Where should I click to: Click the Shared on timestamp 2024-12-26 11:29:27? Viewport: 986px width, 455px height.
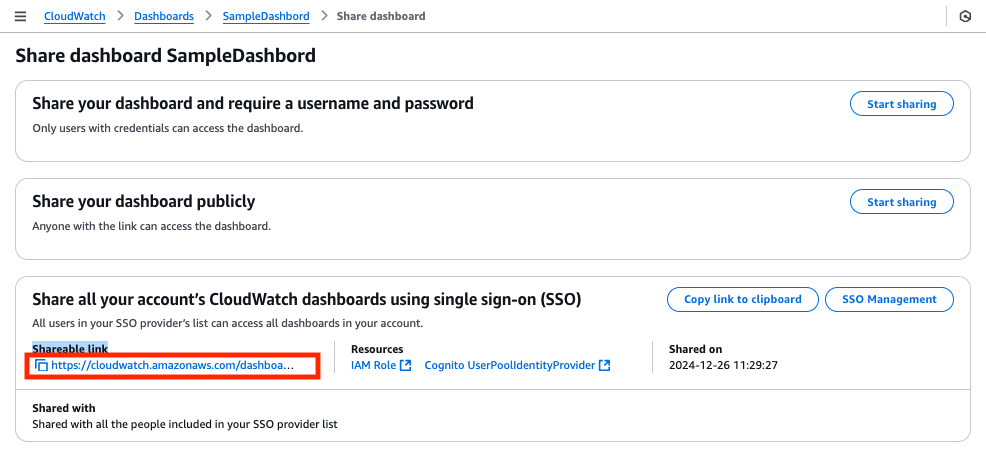tap(723, 366)
